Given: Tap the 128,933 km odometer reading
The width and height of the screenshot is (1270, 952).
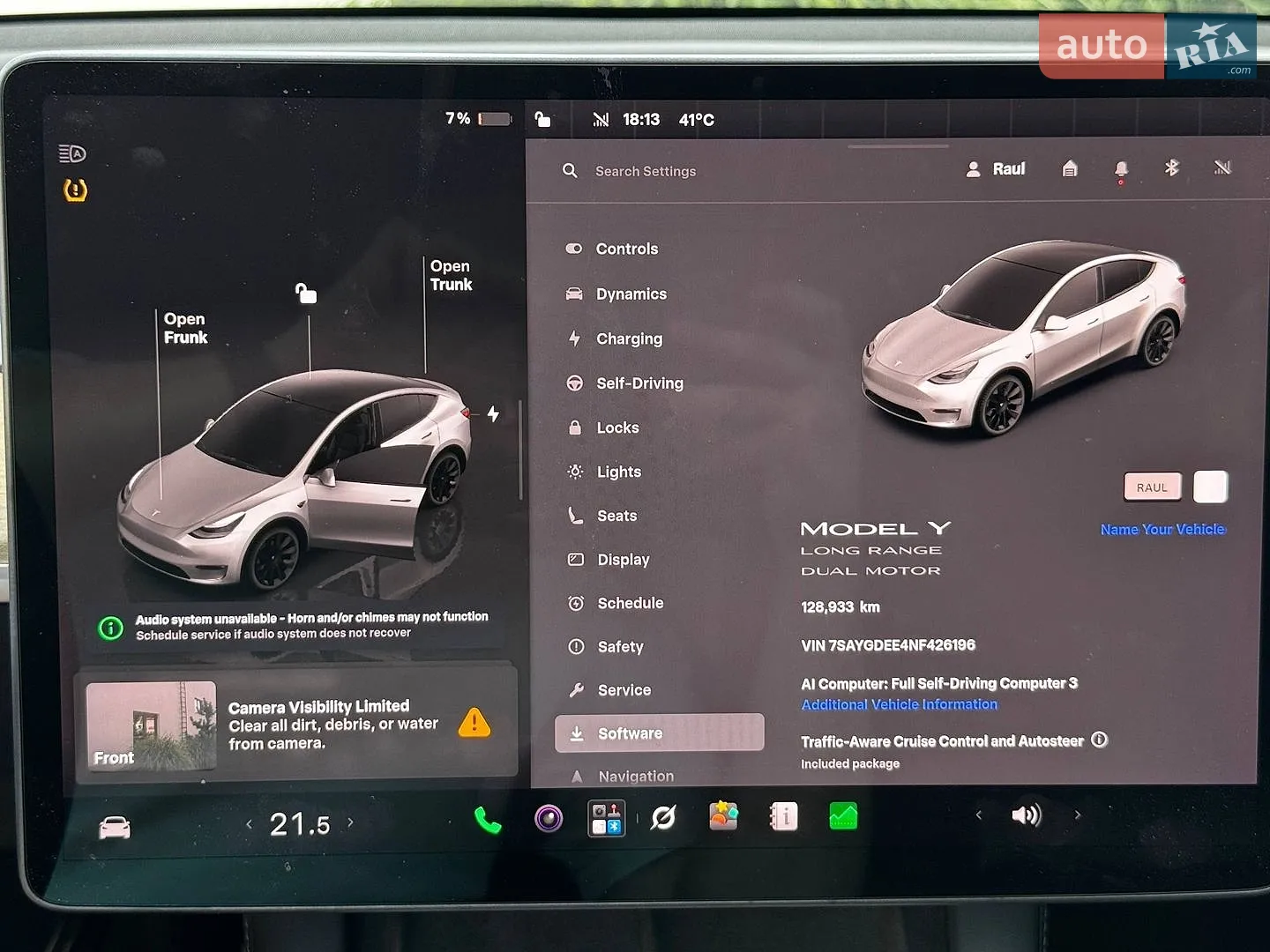Looking at the screenshot, I should [840, 606].
